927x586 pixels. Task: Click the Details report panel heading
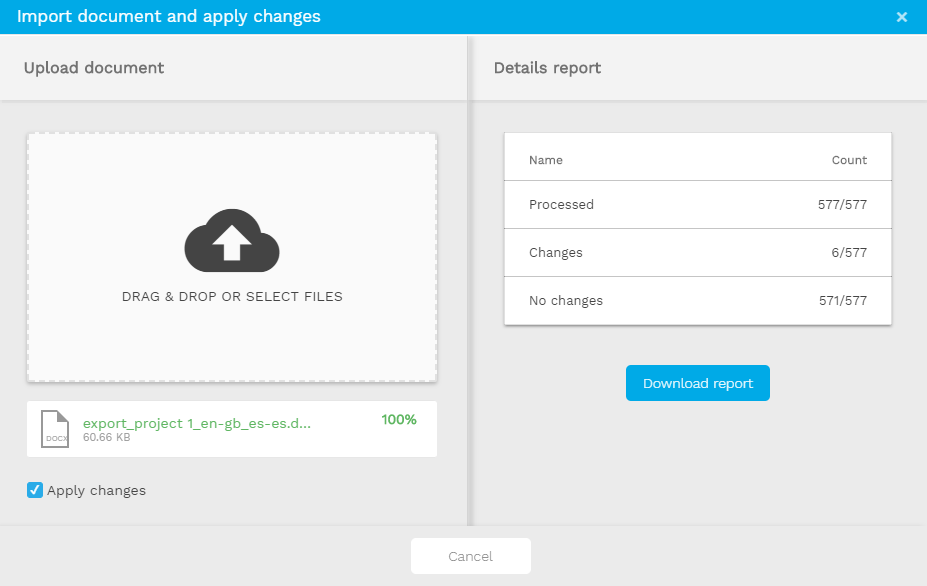coord(547,68)
